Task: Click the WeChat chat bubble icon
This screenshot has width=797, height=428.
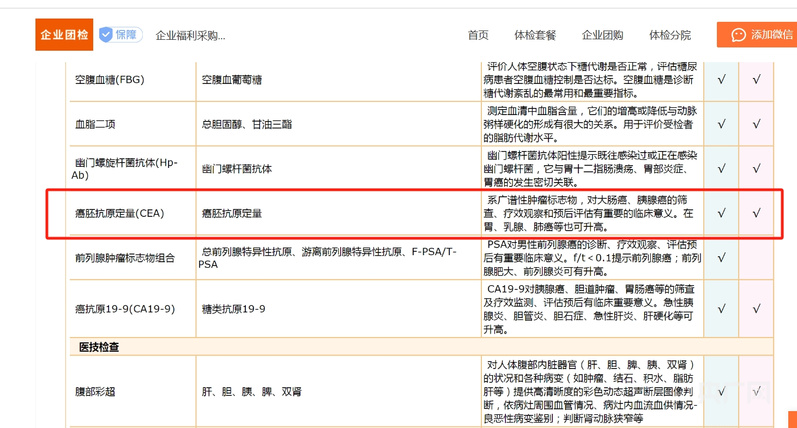Action: [738, 35]
